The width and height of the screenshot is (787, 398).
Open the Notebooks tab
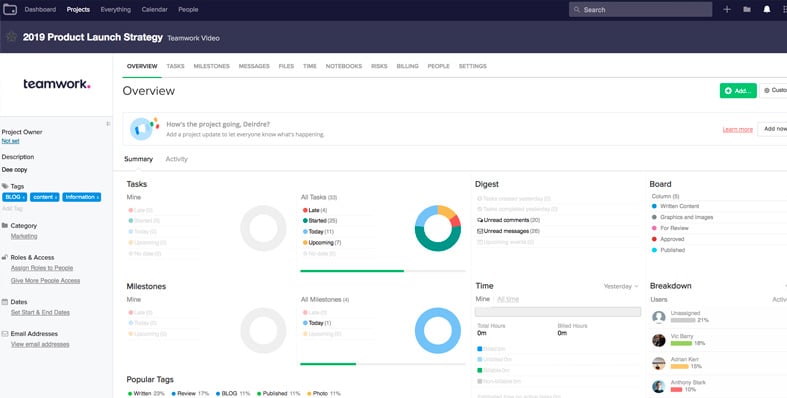pyautogui.click(x=344, y=66)
